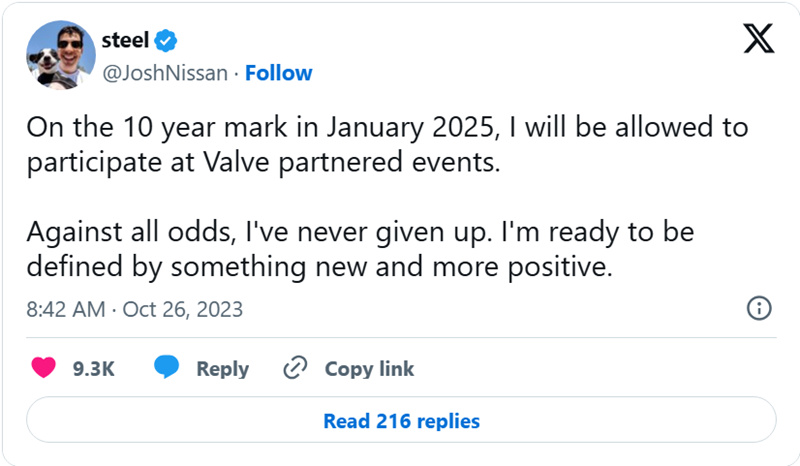Image resolution: width=800 pixels, height=466 pixels.
Task: Click the date 'Oct 26, 2023'
Action: (x=183, y=310)
